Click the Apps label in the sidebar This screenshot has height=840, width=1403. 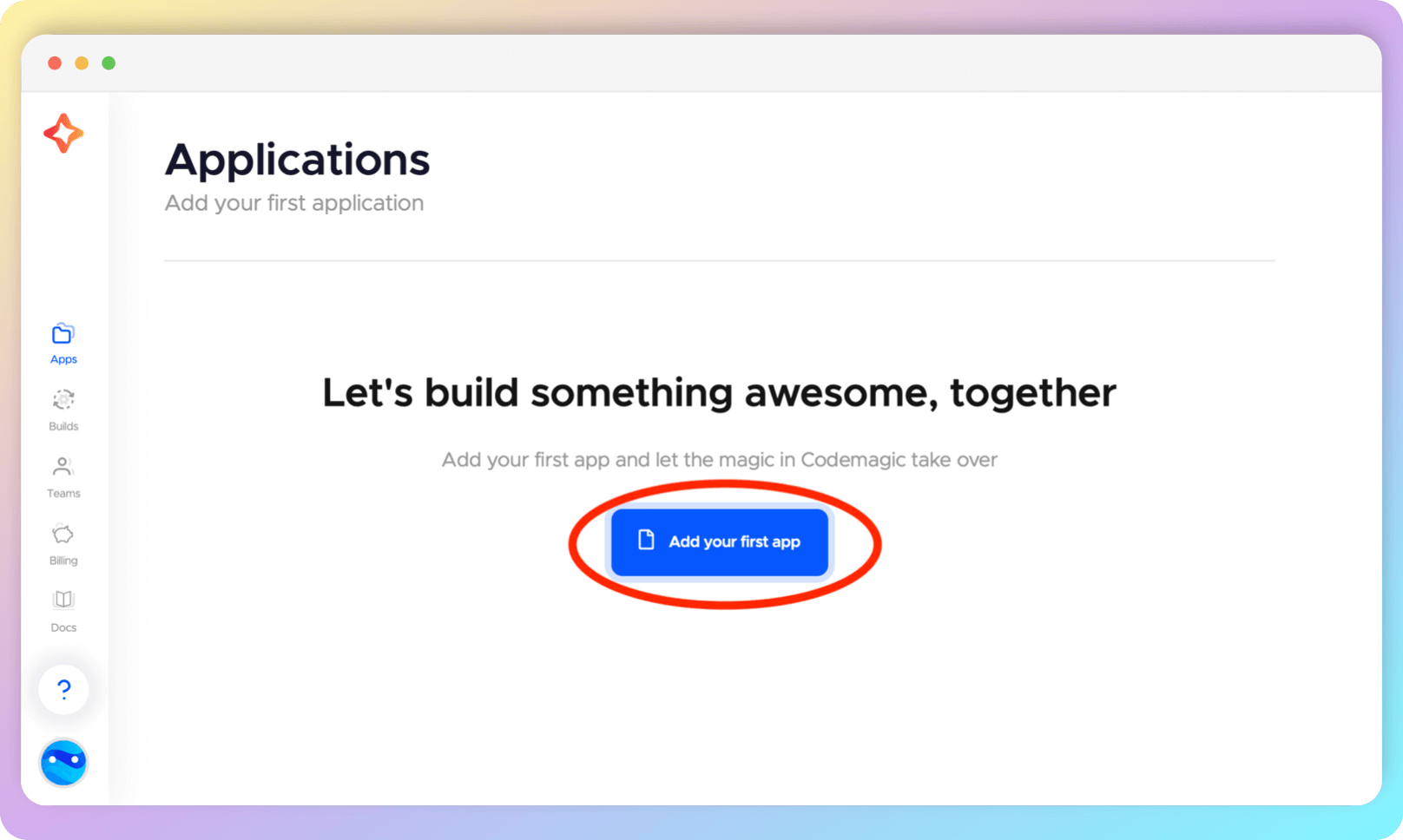[63, 358]
